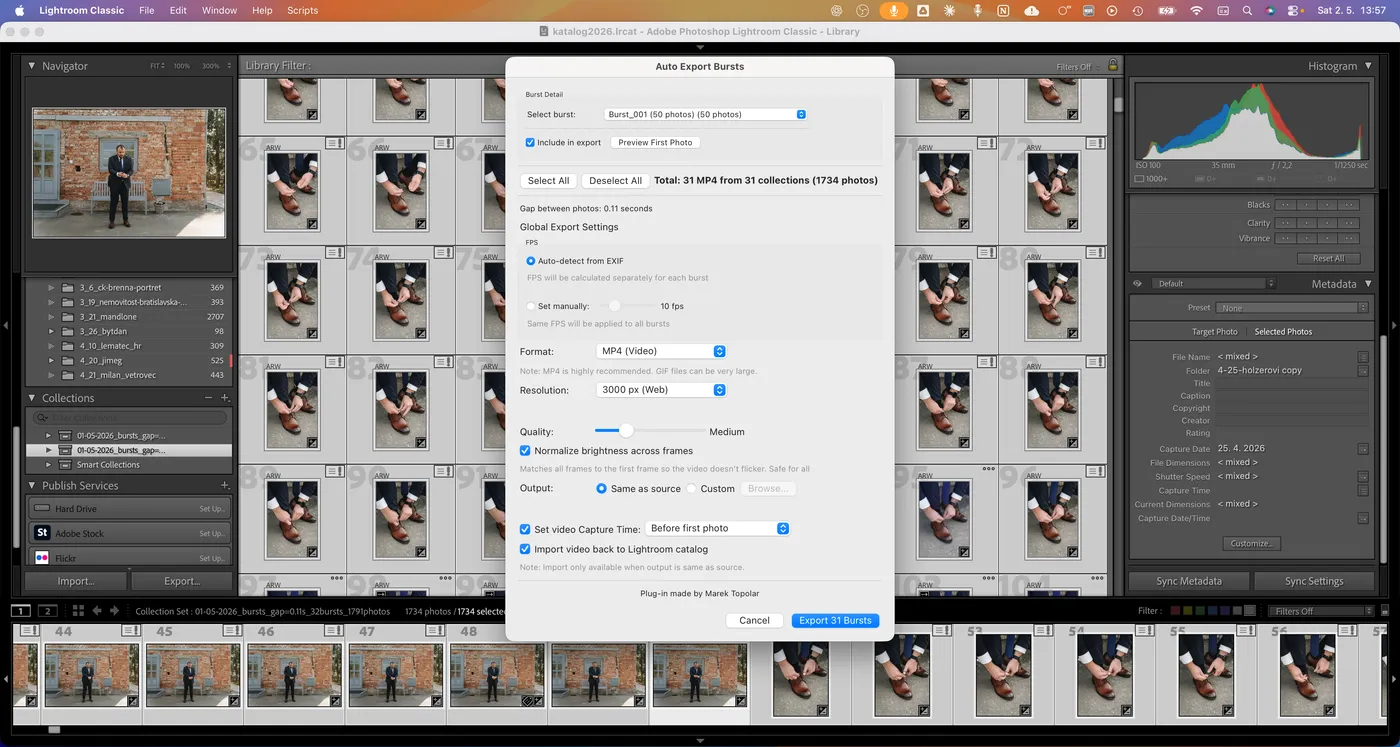Open Wi-Fi status in menu bar
1400x747 pixels.
[1196, 10]
